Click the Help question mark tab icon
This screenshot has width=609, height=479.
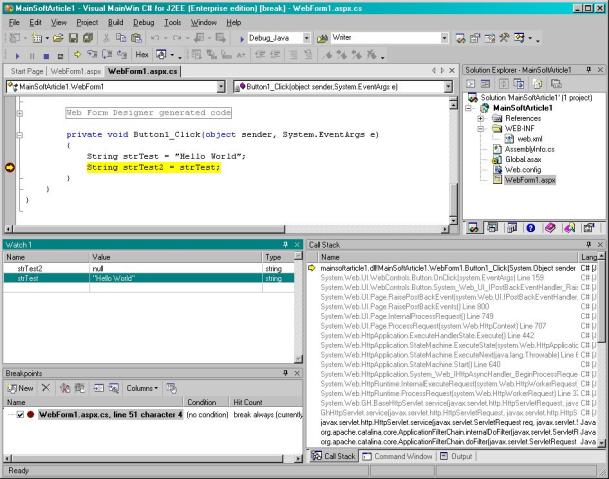pos(531,228)
